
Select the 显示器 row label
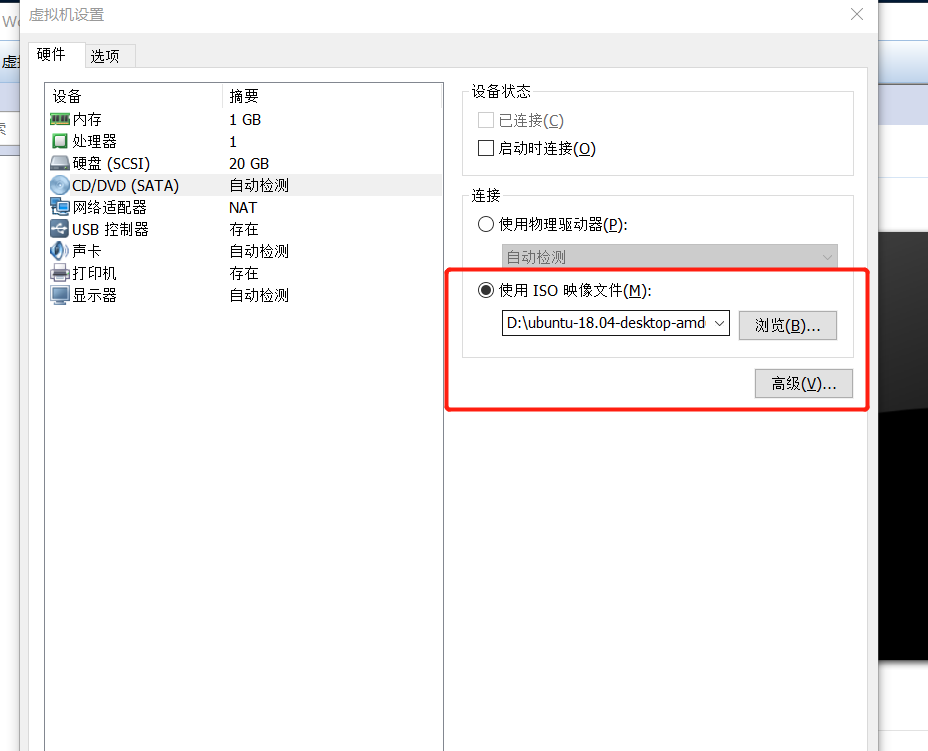click(x=95, y=295)
